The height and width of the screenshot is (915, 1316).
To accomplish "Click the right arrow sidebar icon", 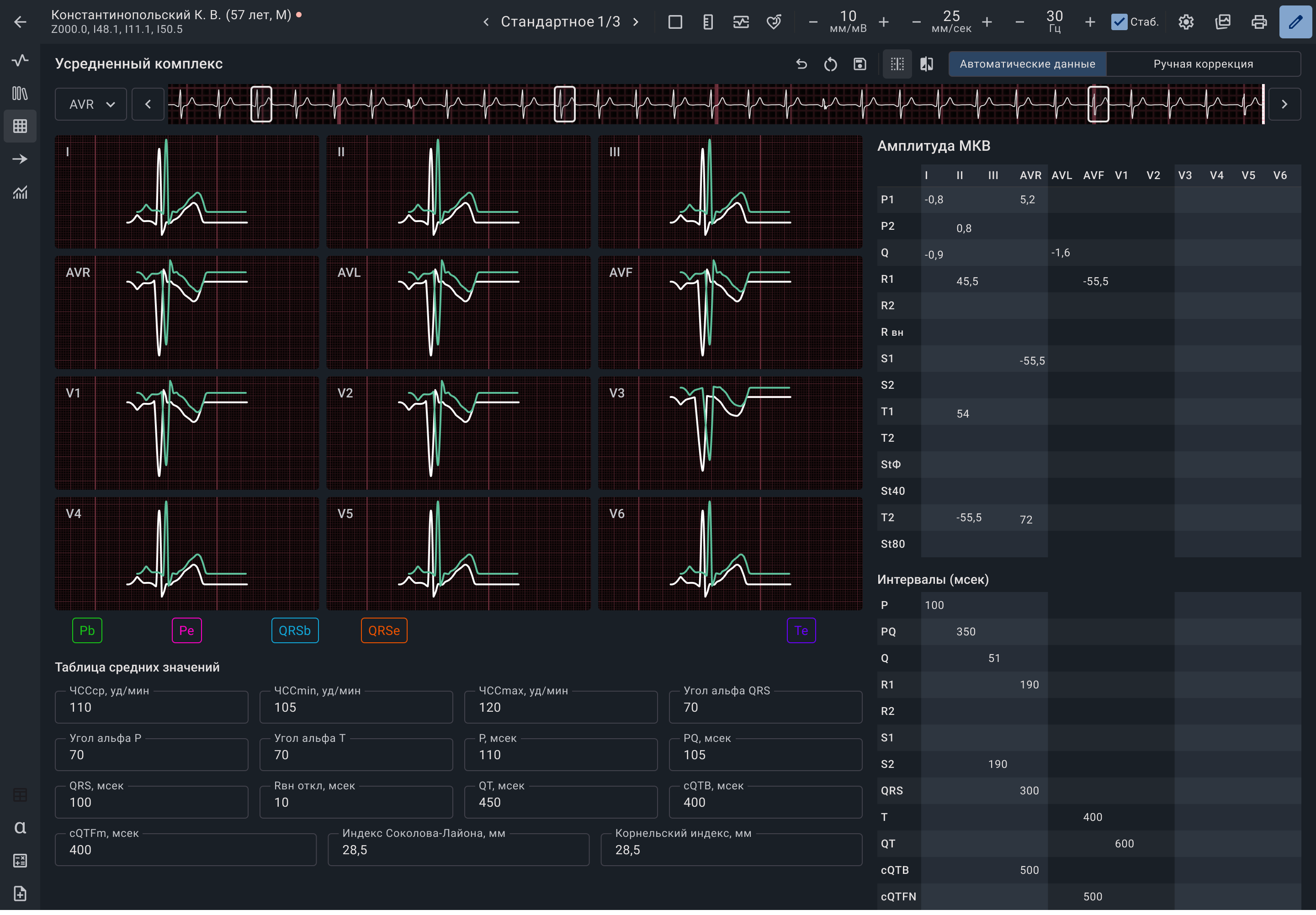I will (x=20, y=159).
